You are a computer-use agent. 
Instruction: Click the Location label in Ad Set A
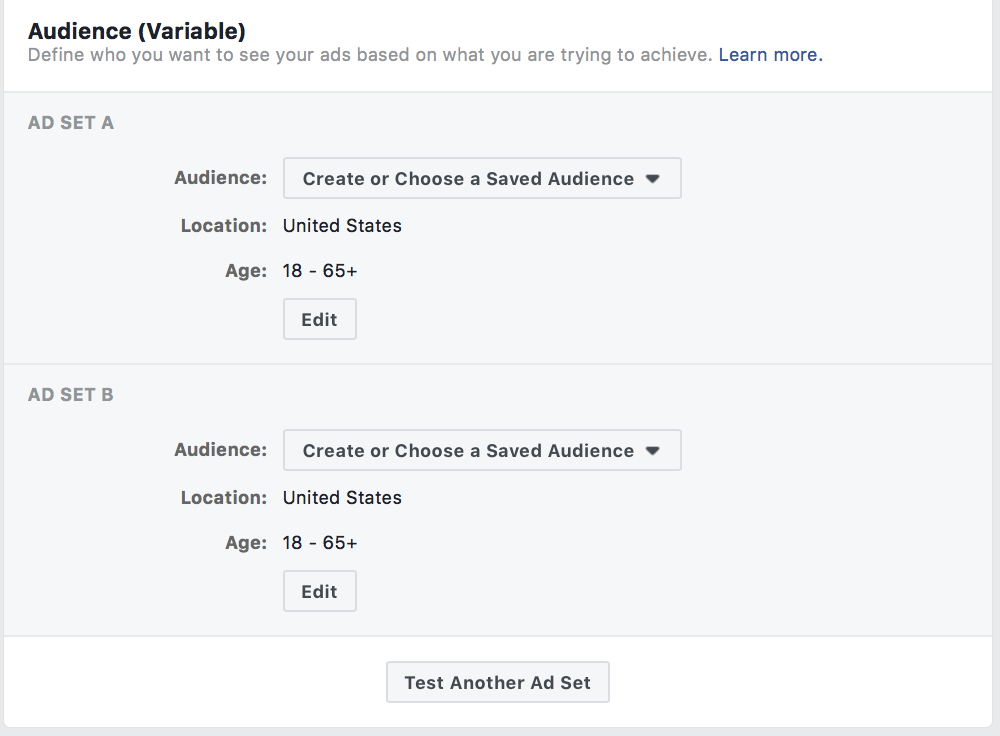tap(224, 226)
